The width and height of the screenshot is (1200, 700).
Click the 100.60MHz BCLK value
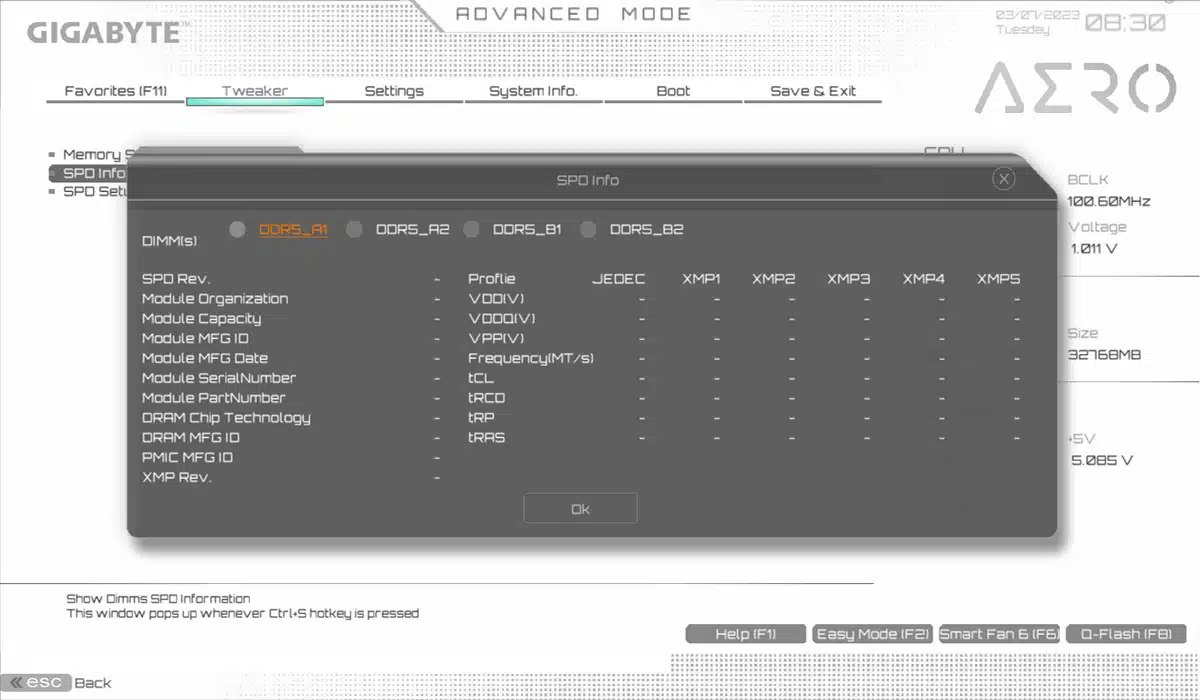tap(1109, 201)
